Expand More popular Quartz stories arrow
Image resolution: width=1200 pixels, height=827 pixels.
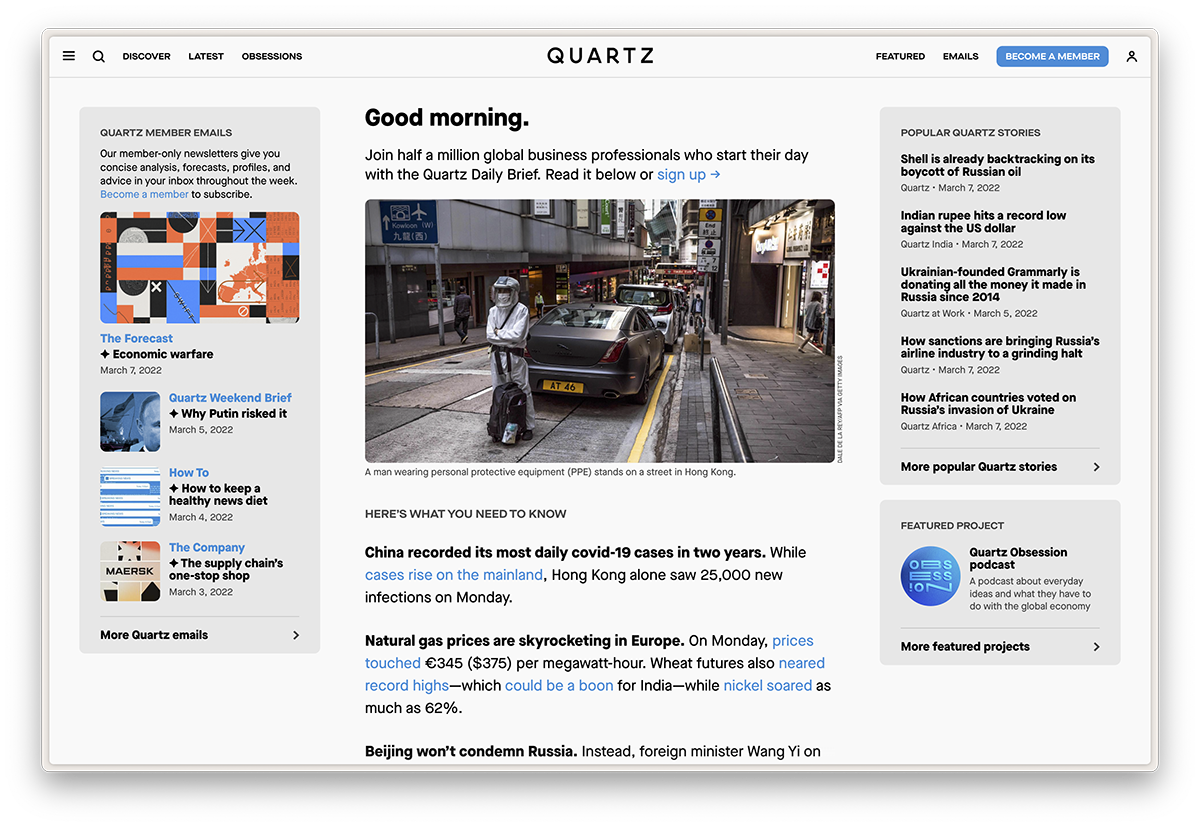[x=1096, y=467]
